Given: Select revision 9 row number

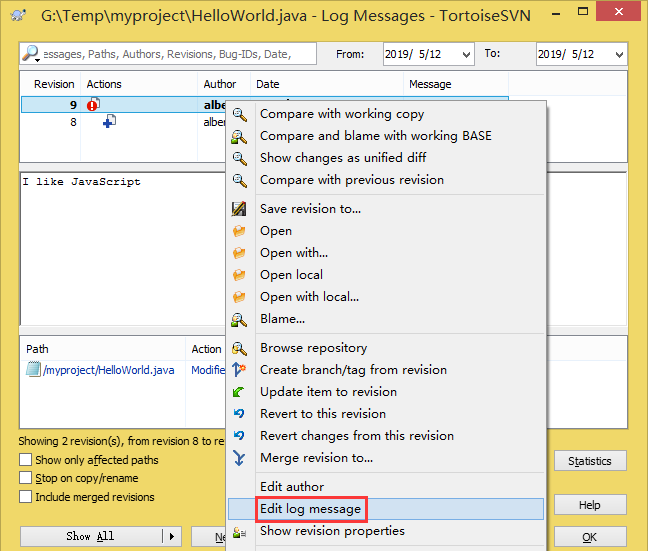Looking at the screenshot, I should pyautogui.click(x=73, y=105).
